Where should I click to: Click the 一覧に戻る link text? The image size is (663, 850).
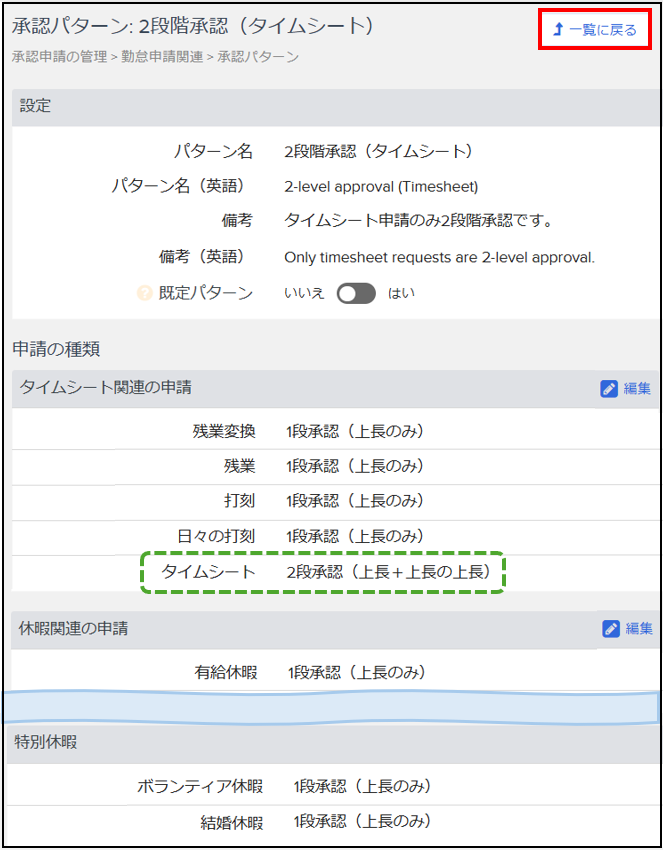[x=603, y=30]
